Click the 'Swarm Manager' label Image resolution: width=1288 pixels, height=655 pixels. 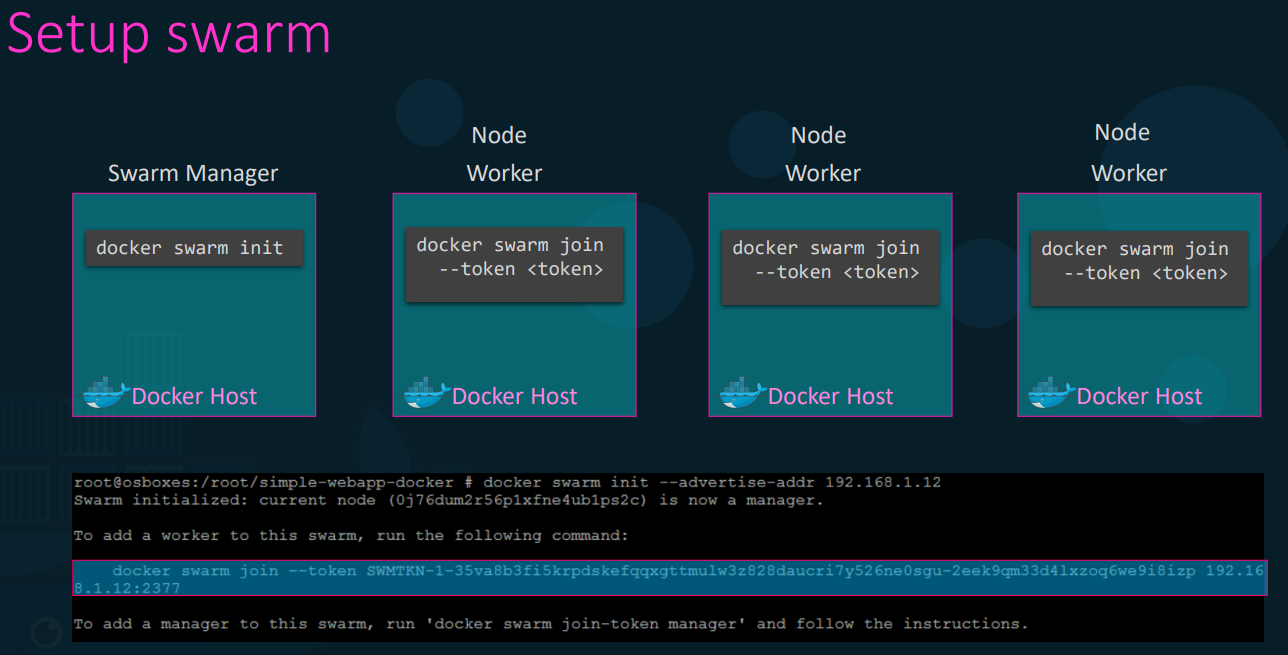(x=193, y=174)
